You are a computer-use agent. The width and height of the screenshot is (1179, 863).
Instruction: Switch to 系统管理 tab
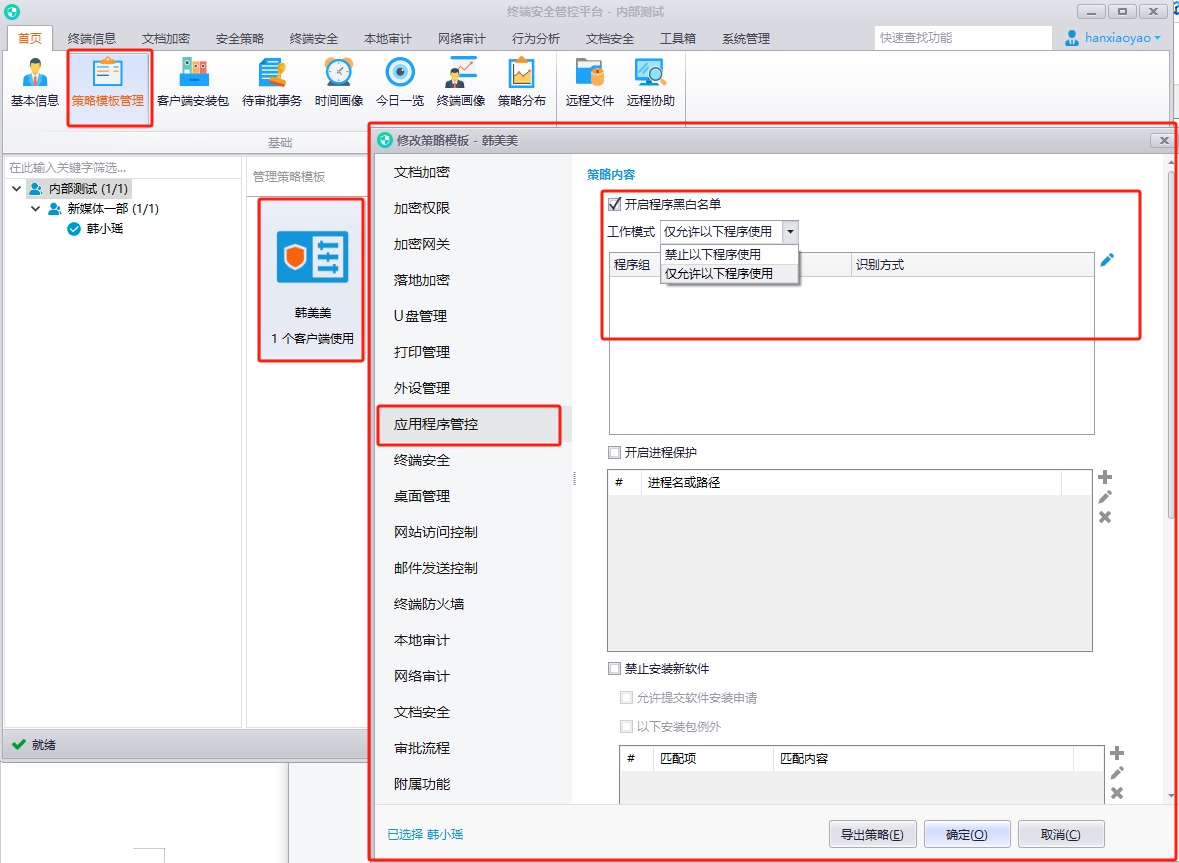tap(746, 38)
